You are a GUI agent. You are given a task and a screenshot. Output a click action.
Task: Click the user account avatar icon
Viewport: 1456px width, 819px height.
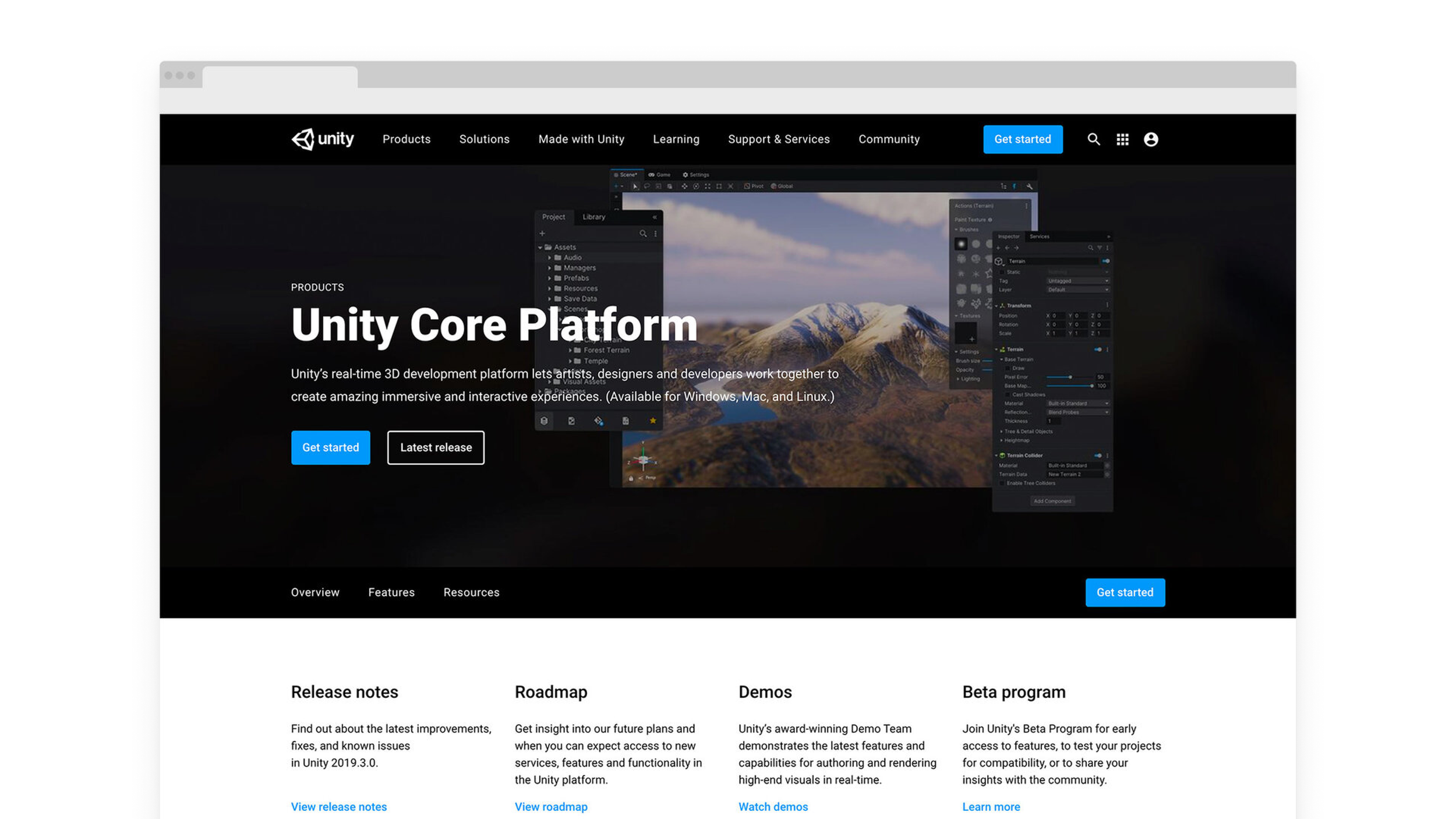pos(1151,139)
